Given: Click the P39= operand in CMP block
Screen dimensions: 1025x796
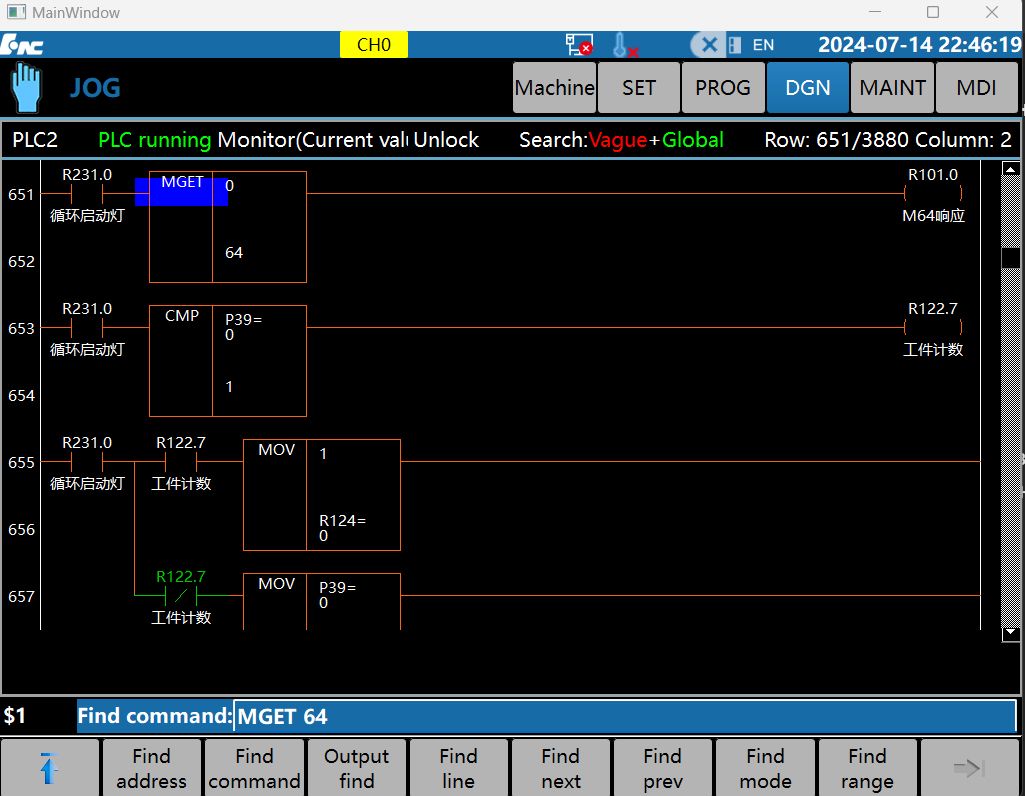Looking at the screenshot, I should pyautogui.click(x=243, y=320).
